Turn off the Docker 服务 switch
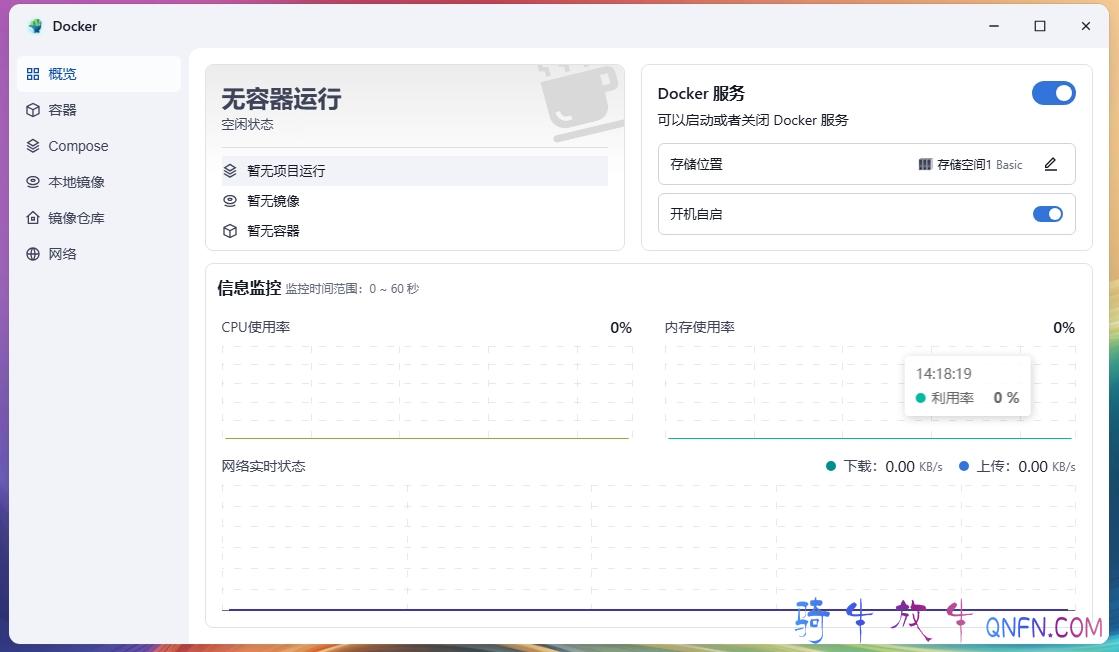 [x=1053, y=93]
